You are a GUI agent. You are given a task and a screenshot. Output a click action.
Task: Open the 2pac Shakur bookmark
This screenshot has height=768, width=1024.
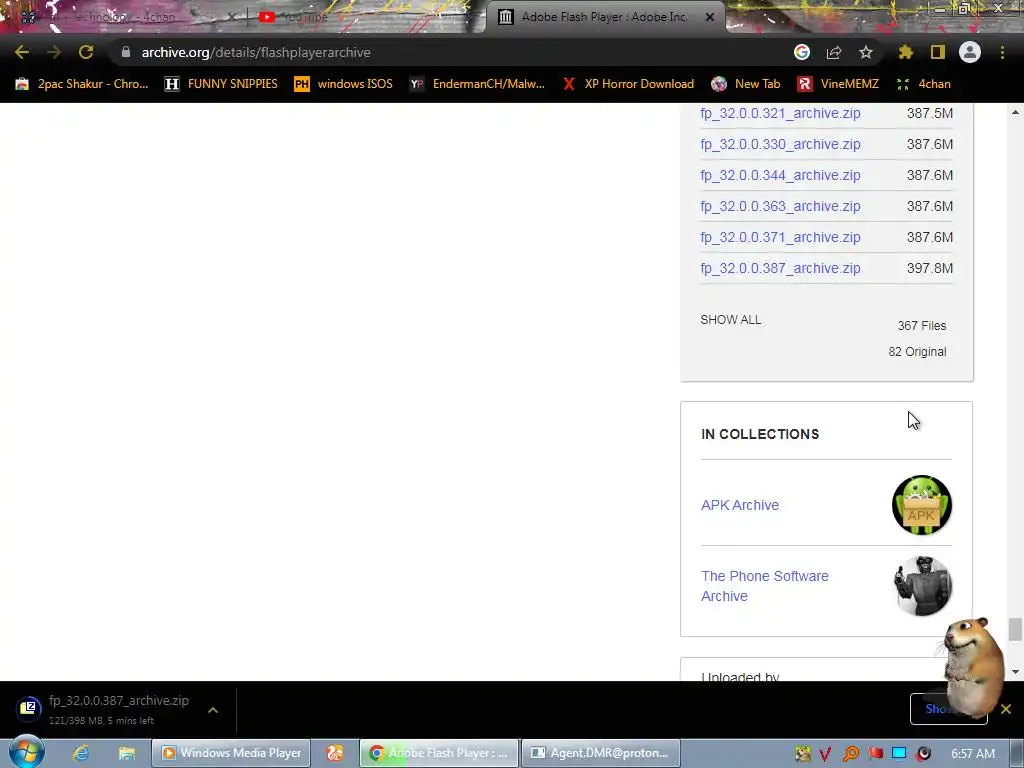click(x=82, y=84)
